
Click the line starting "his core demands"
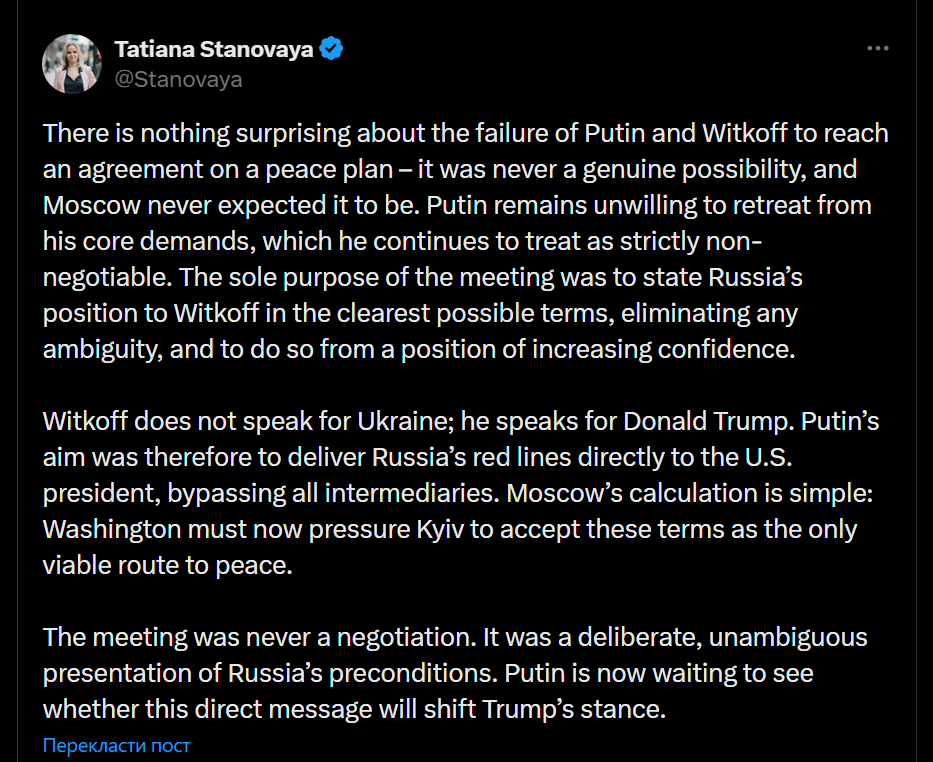tap(403, 240)
